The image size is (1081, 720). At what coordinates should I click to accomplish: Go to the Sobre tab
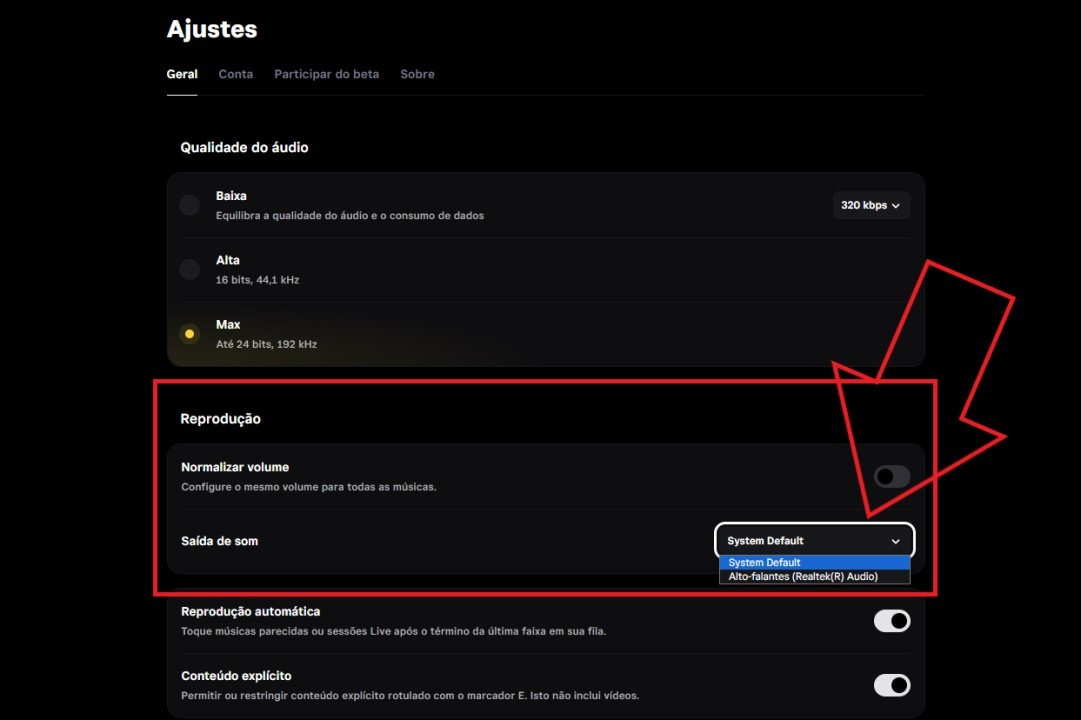[x=417, y=74]
